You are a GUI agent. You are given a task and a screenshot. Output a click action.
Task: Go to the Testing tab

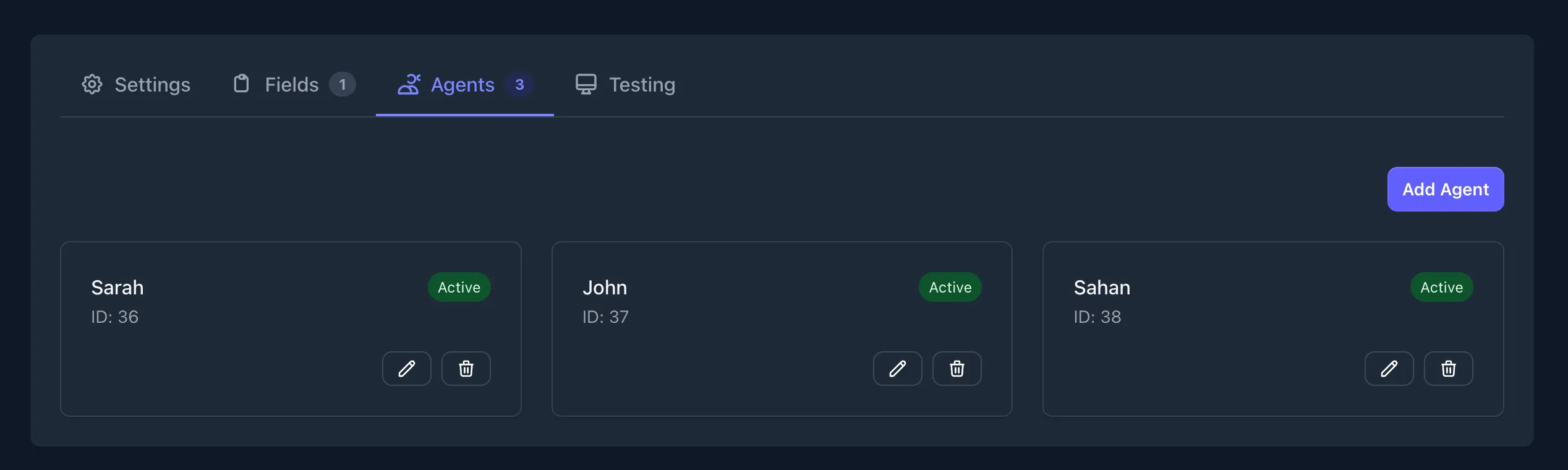coord(642,85)
